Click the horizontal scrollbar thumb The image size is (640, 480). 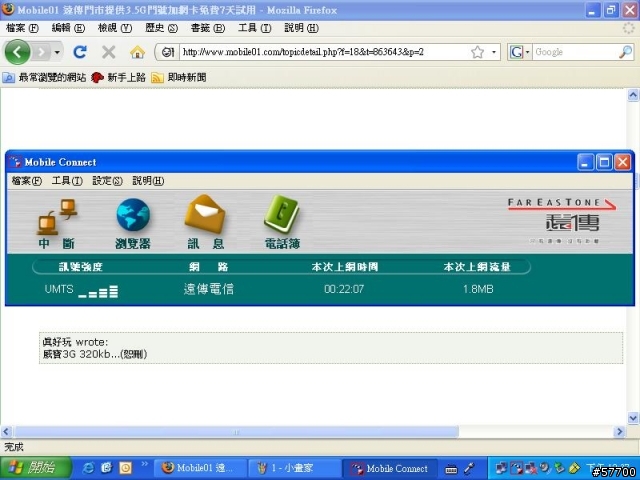point(236,431)
